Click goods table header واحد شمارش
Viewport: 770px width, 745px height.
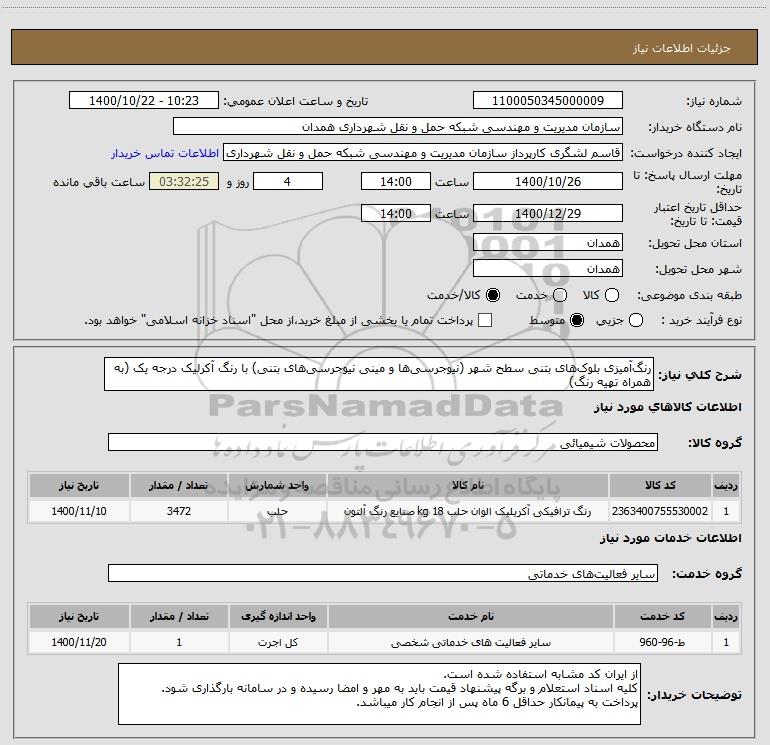[x=277, y=485]
